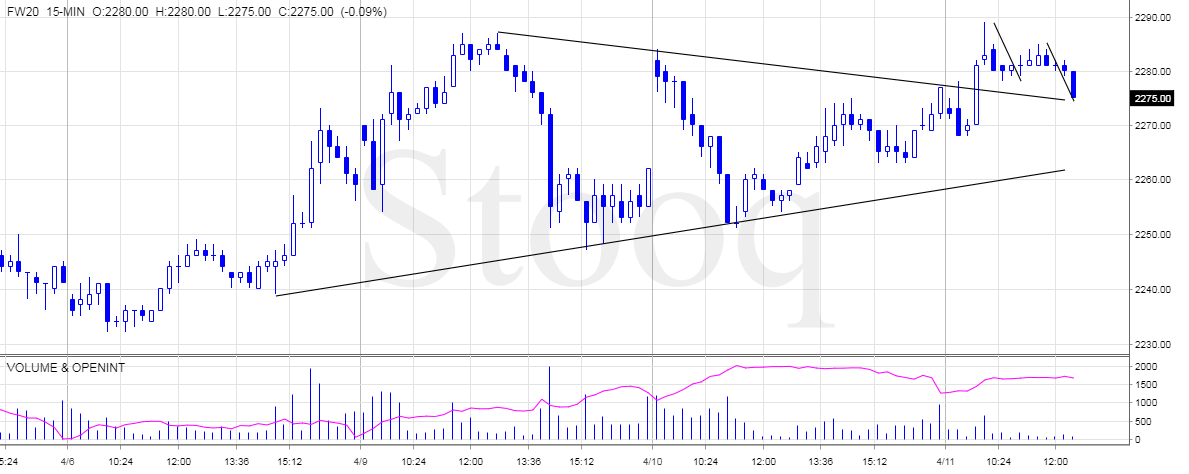1189x474 pixels.
Task: Click the 2260.00 price axis label
Action: click(x=1151, y=181)
